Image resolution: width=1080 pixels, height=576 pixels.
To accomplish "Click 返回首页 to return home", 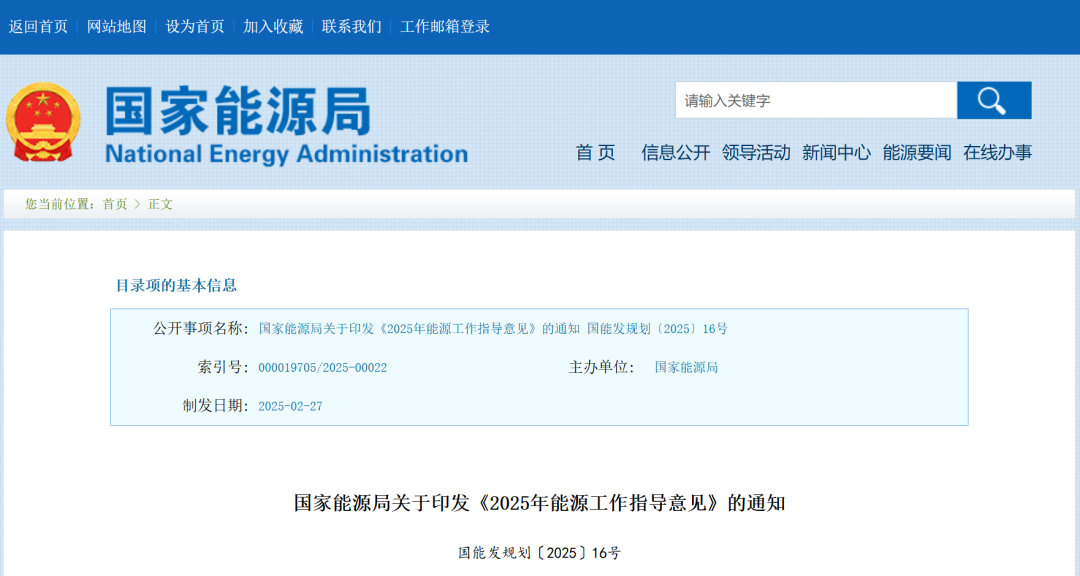I will click(x=41, y=26).
